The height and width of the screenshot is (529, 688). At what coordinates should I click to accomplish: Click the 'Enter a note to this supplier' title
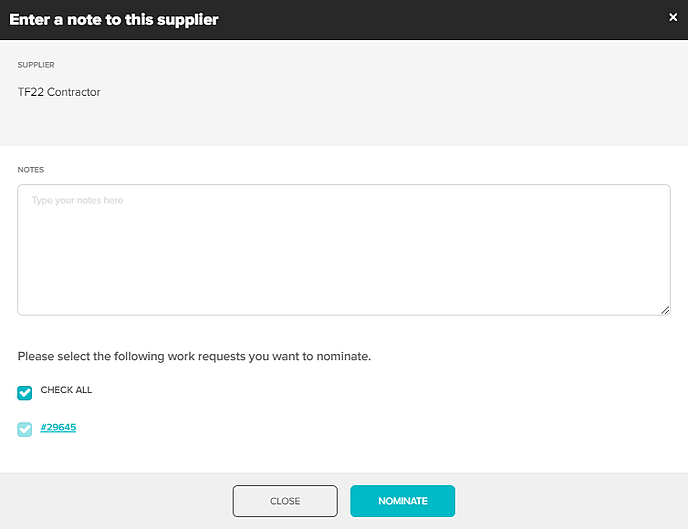point(114,19)
